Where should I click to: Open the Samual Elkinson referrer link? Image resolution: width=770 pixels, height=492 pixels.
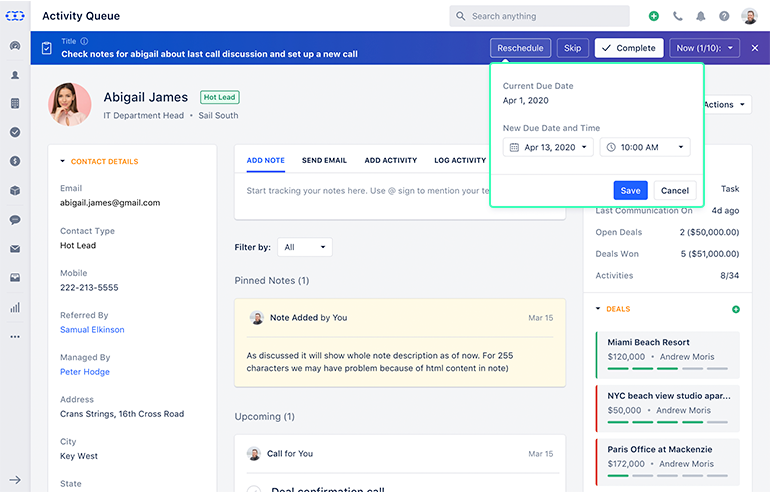(x=92, y=330)
